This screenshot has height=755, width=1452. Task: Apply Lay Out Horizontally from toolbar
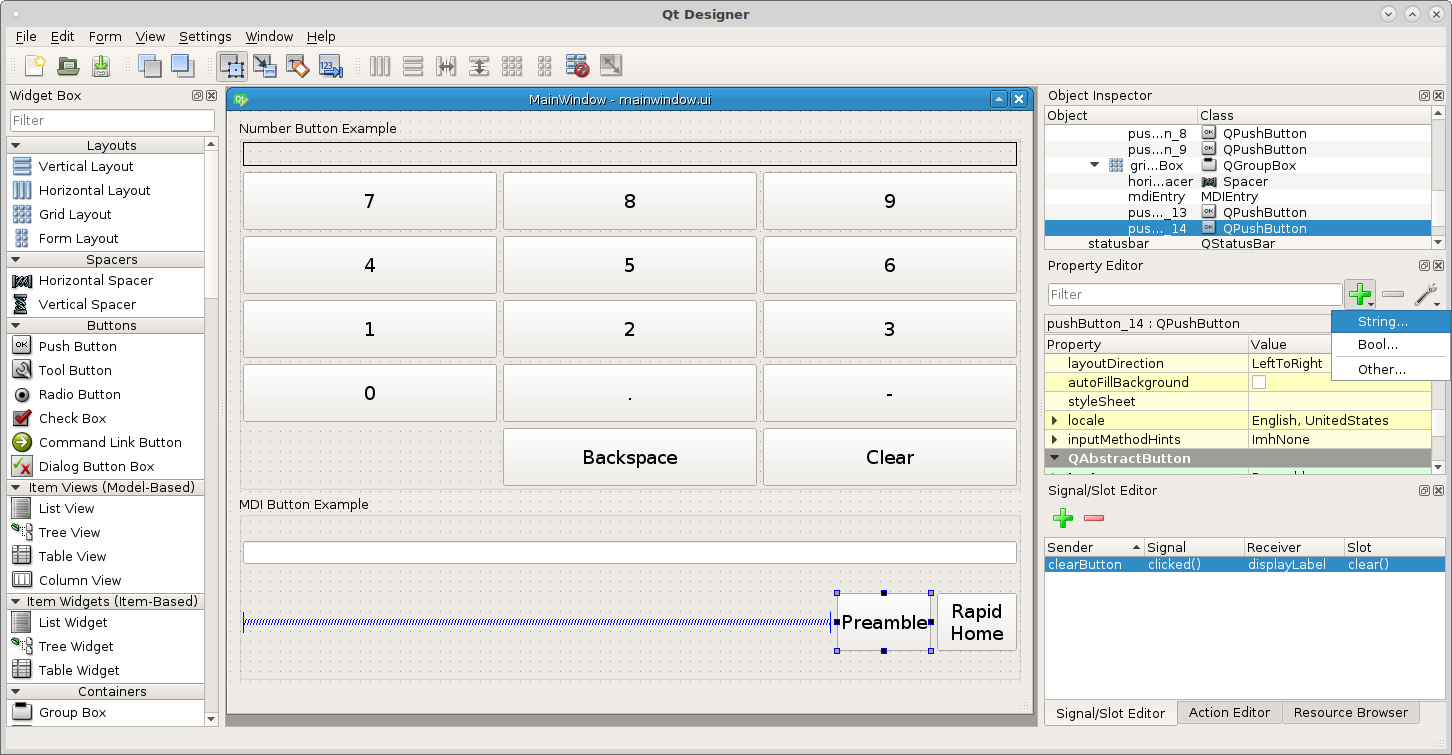point(380,66)
